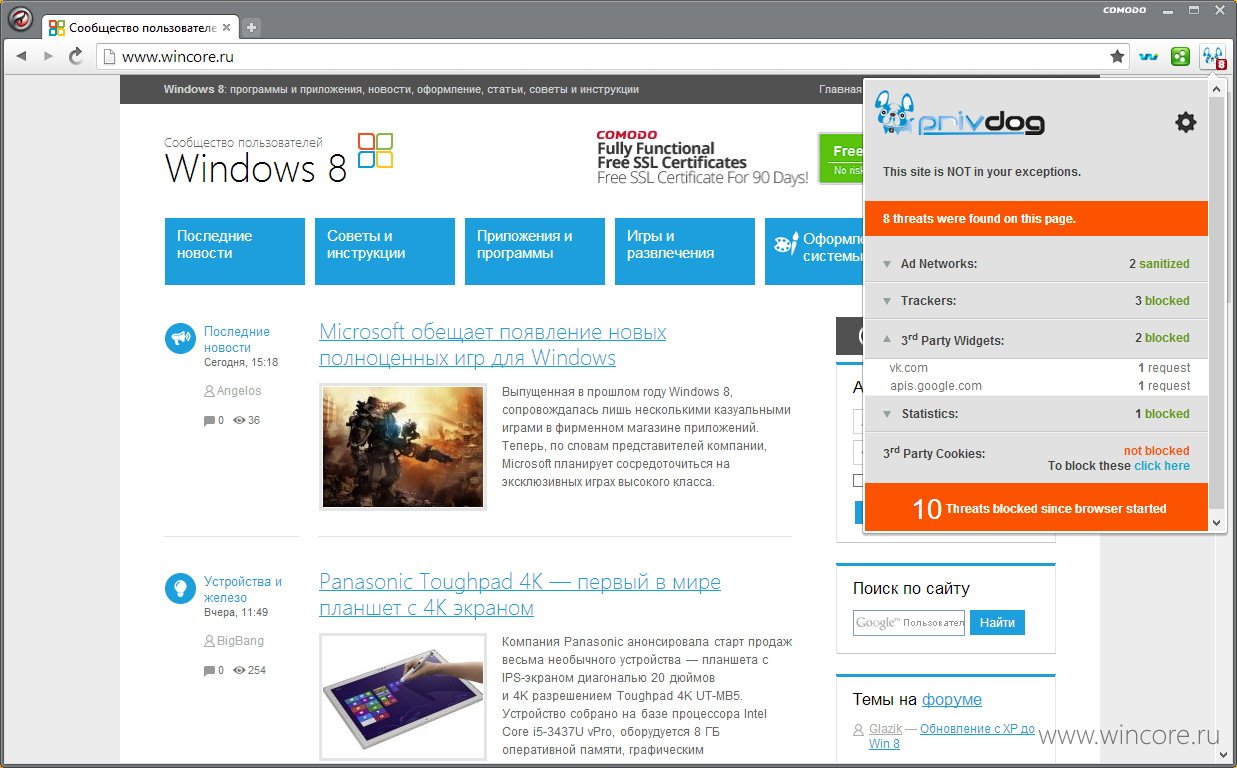The width and height of the screenshot is (1237, 768).
Task: Click the tab favicon for wincore site
Action: pyautogui.click(x=57, y=28)
